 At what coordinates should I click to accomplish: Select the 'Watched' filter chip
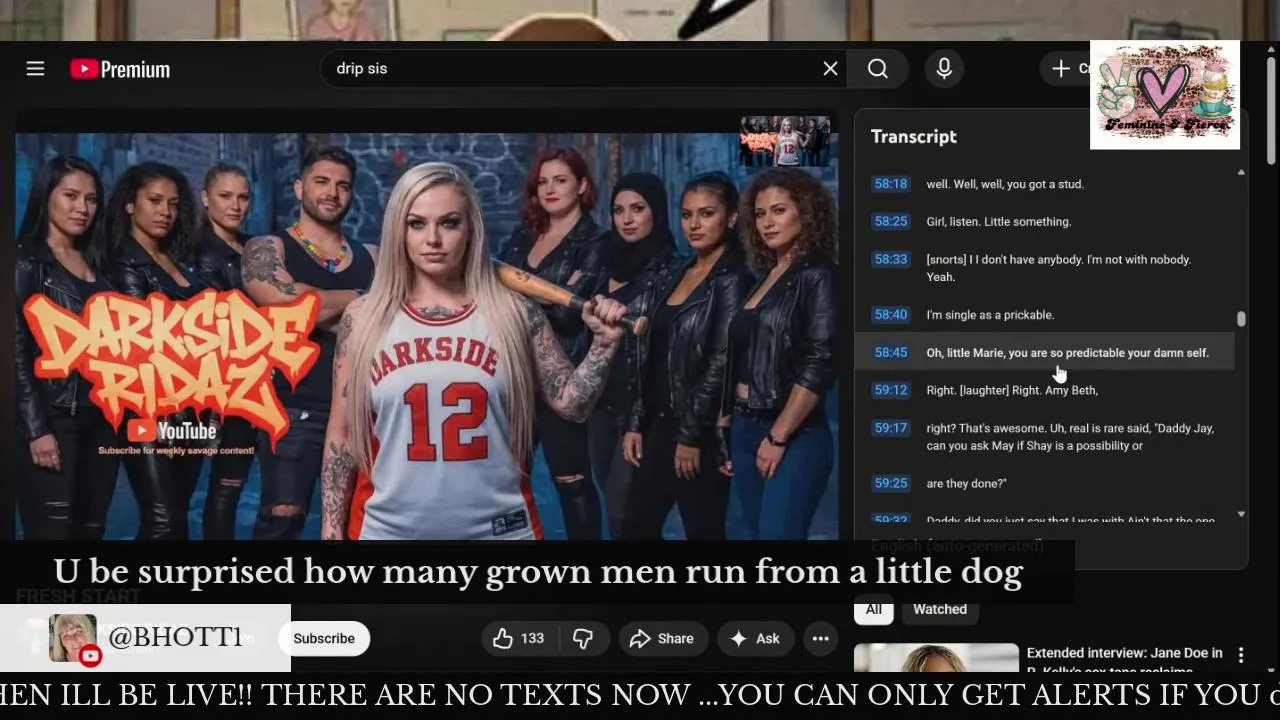[x=940, y=609]
